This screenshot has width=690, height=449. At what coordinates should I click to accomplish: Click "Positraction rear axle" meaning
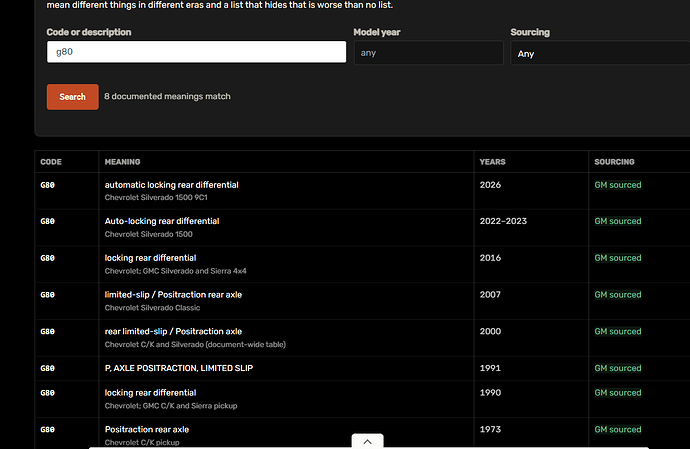(147, 429)
